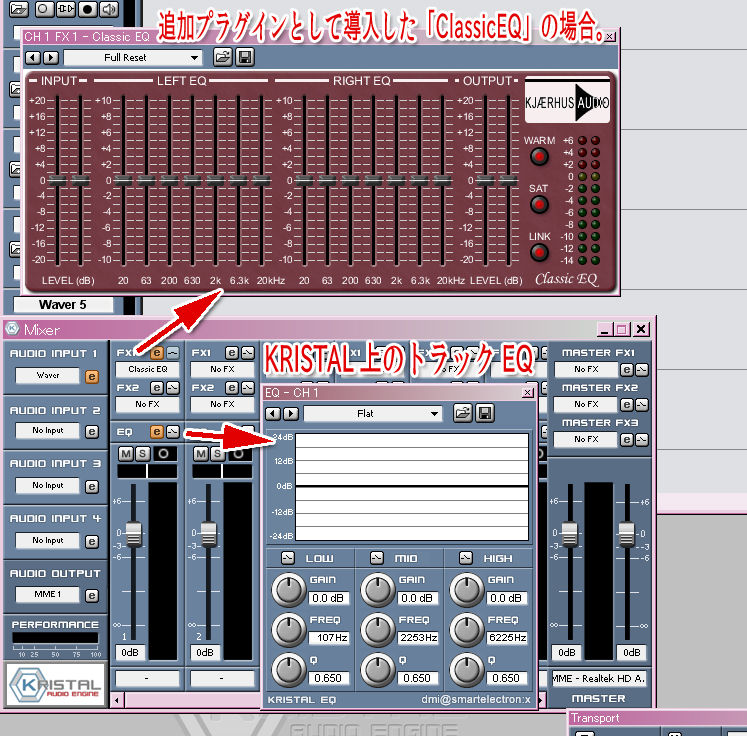Click master left volume fader handle
The image size is (747, 736).
click(570, 534)
